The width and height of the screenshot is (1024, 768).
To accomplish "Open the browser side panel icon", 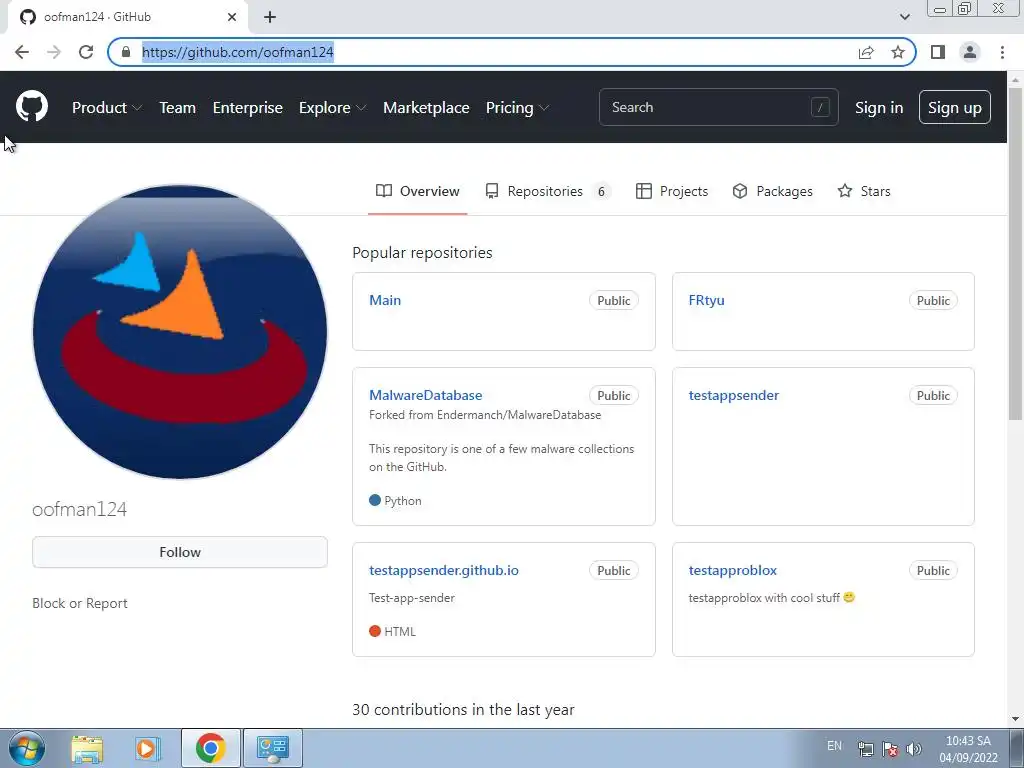I will 938,52.
